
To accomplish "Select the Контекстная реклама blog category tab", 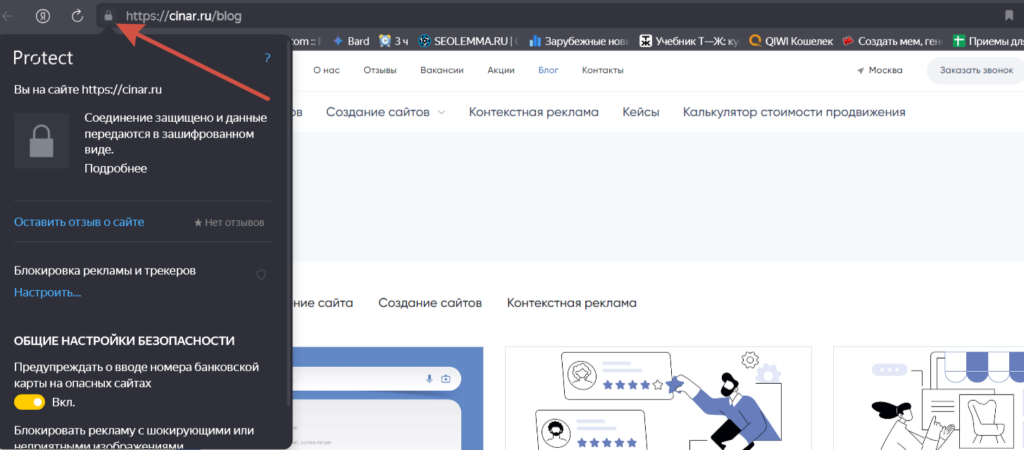I will (571, 302).
